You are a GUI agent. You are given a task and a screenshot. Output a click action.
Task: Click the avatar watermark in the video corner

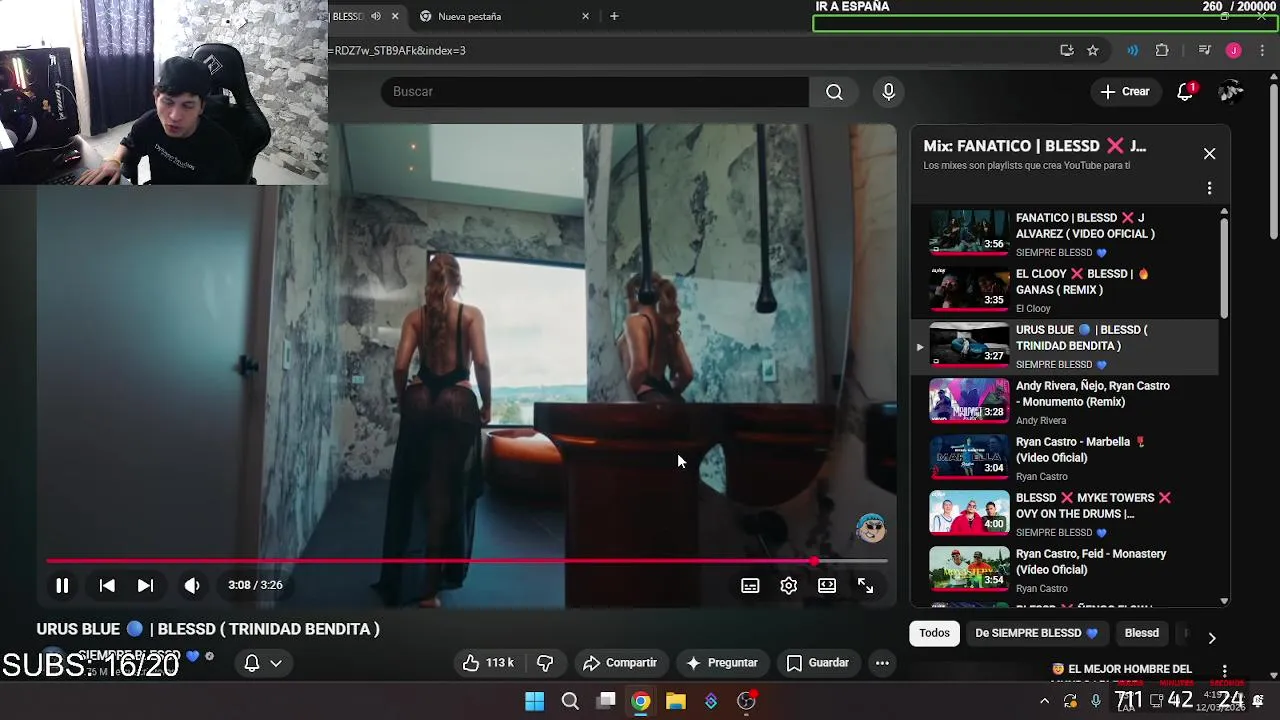871,527
